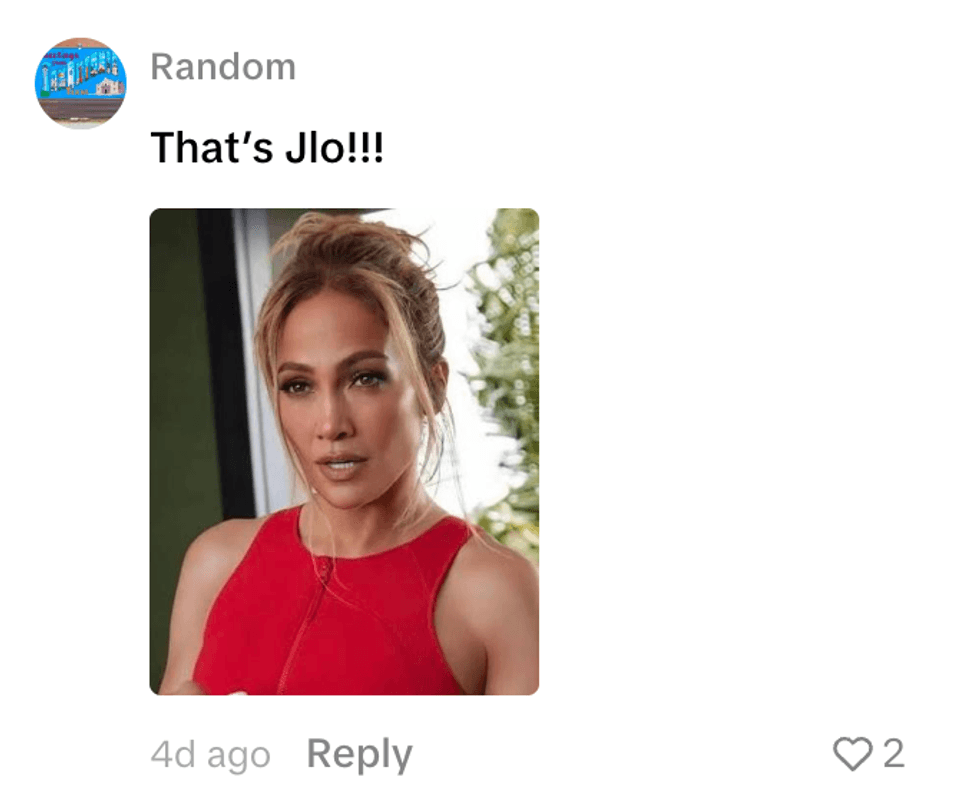Like the comment with the heart icon
This screenshot has width=980, height=794.
[x=852, y=753]
